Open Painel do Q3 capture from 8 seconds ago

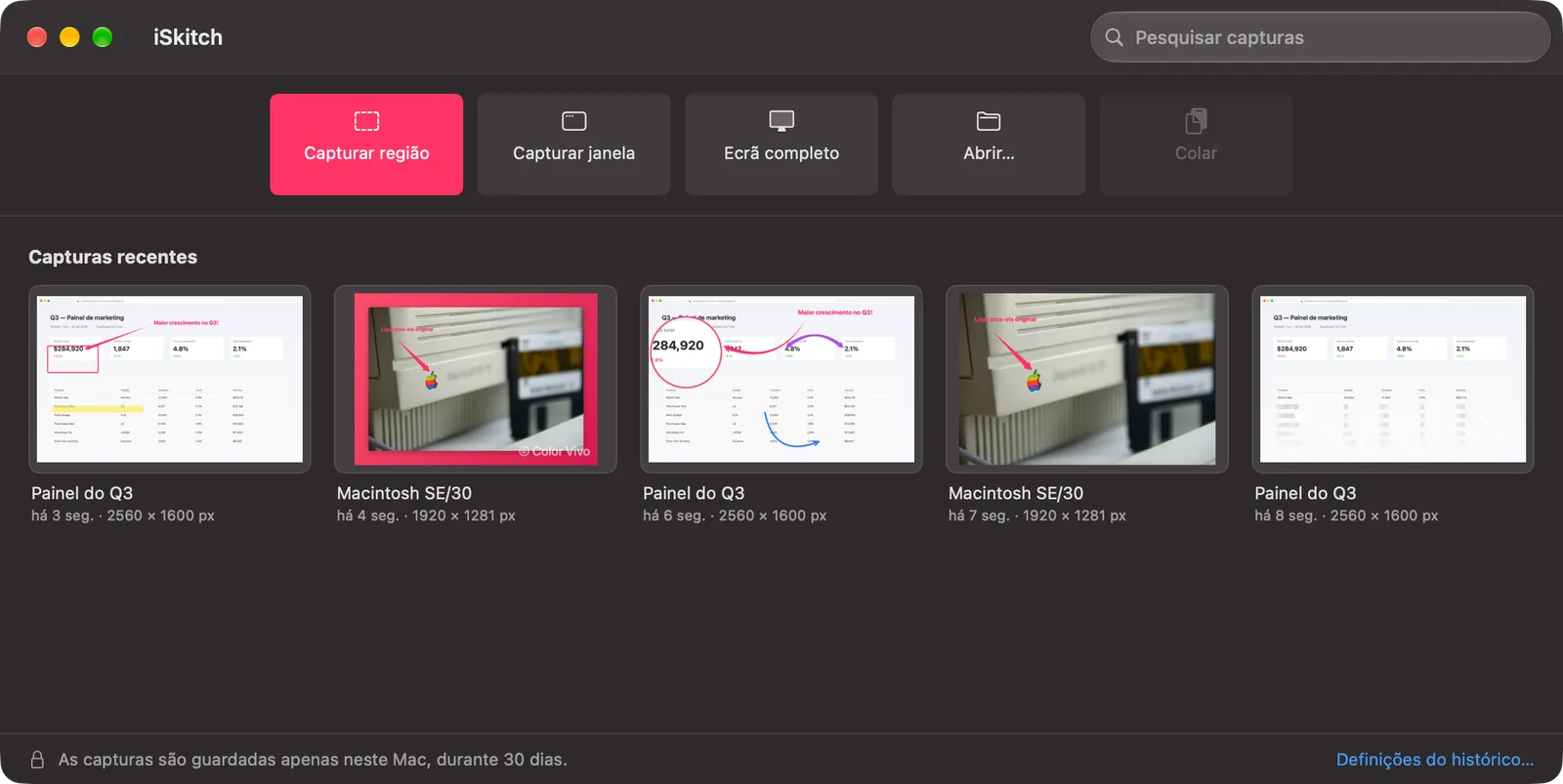pyautogui.click(x=1393, y=379)
